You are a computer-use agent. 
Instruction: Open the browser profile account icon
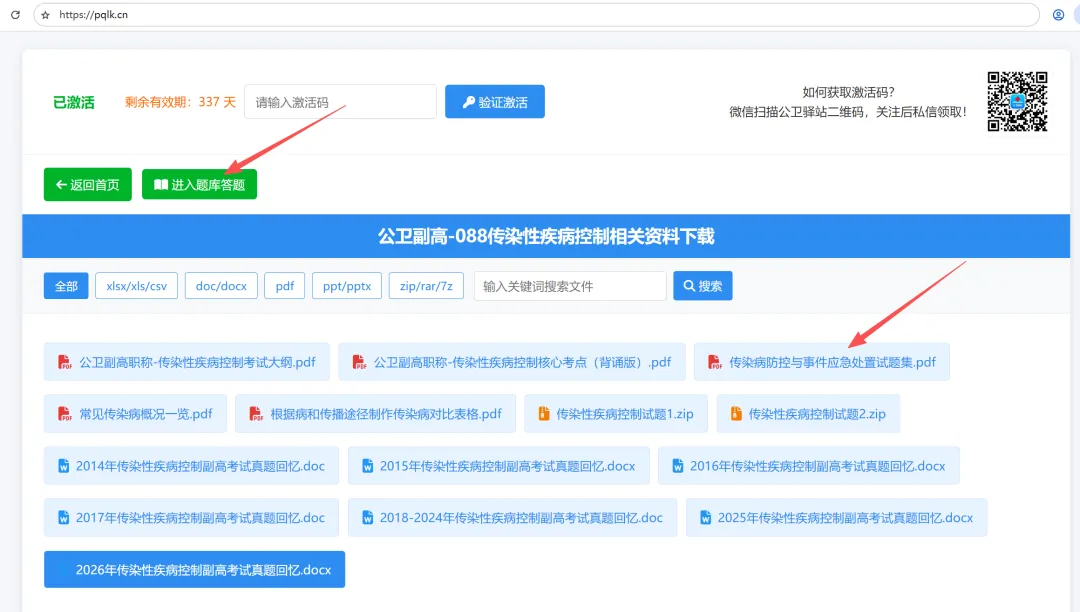coord(1058,14)
